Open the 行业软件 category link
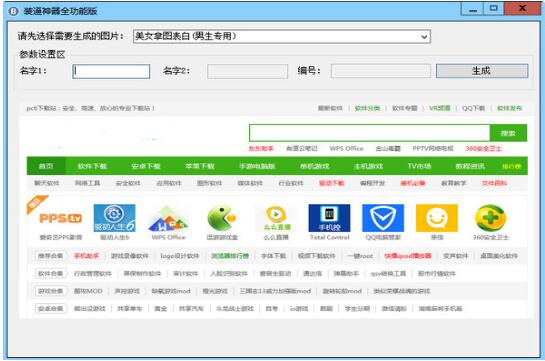The height and width of the screenshot is (361, 545). click(x=291, y=183)
